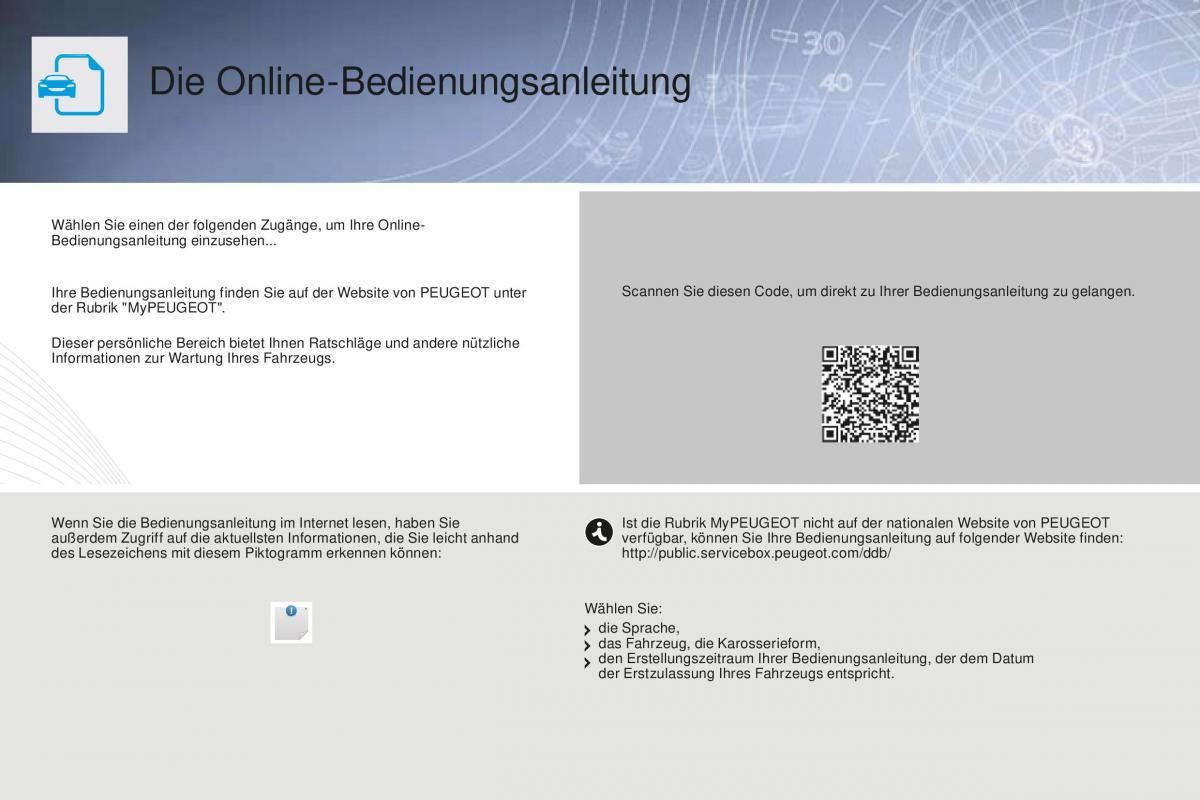
Task: Click the list item 'den Erstellungszeitraum Ihrer Bedienungsanleitung'
Action: click(816, 666)
